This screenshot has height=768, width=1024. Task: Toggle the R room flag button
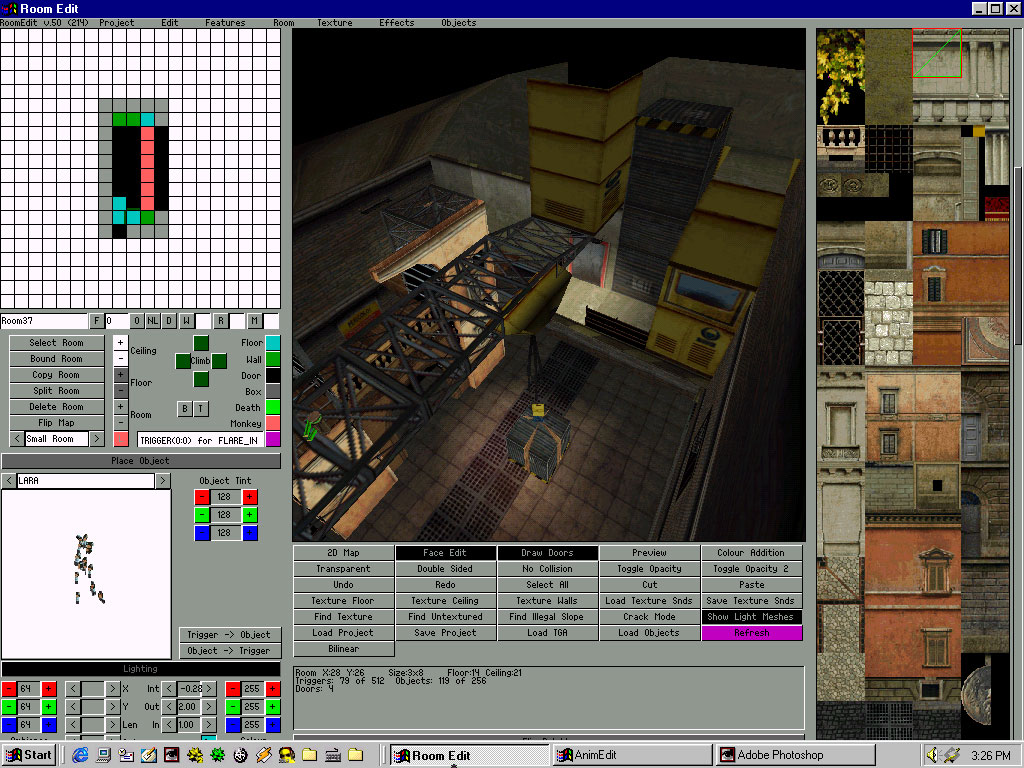[221, 321]
